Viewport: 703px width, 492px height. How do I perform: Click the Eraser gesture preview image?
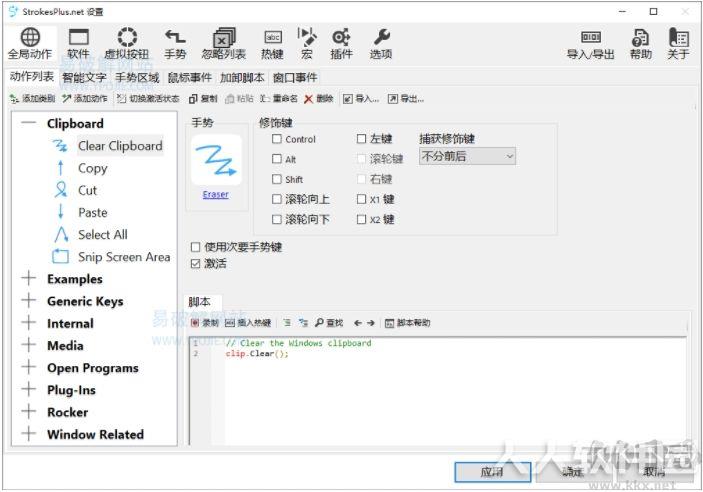tap(217, 160)
